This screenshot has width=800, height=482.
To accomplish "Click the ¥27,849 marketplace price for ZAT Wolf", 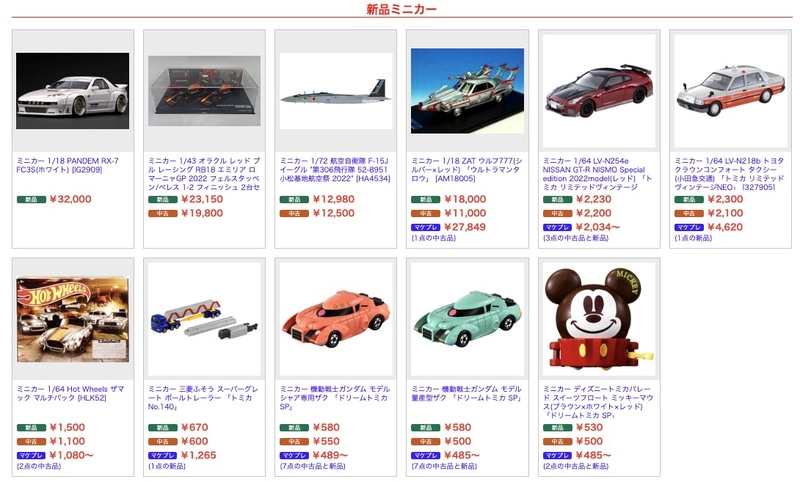I will (465, 227).
